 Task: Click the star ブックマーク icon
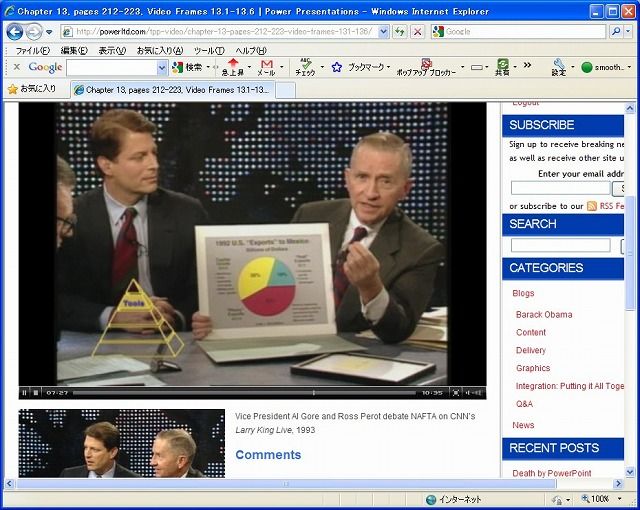pyautogui.click(x=337, y=67)
